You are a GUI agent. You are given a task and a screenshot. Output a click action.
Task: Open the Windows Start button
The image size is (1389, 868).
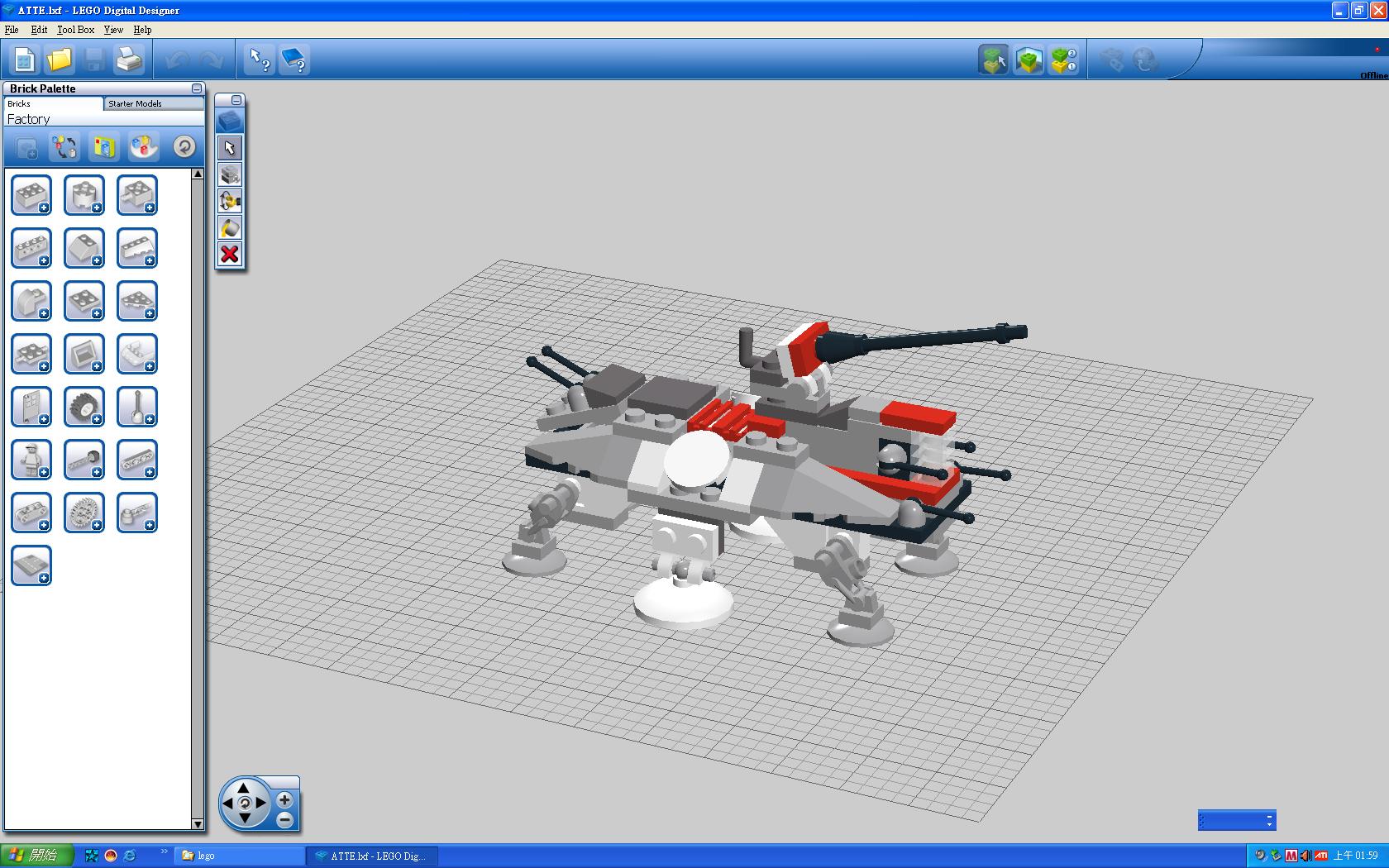point(37,856)
